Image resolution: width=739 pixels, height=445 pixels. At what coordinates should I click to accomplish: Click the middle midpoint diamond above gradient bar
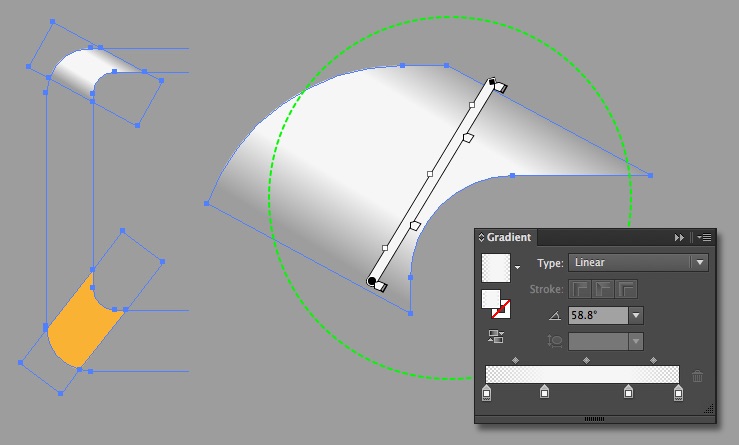586,360
